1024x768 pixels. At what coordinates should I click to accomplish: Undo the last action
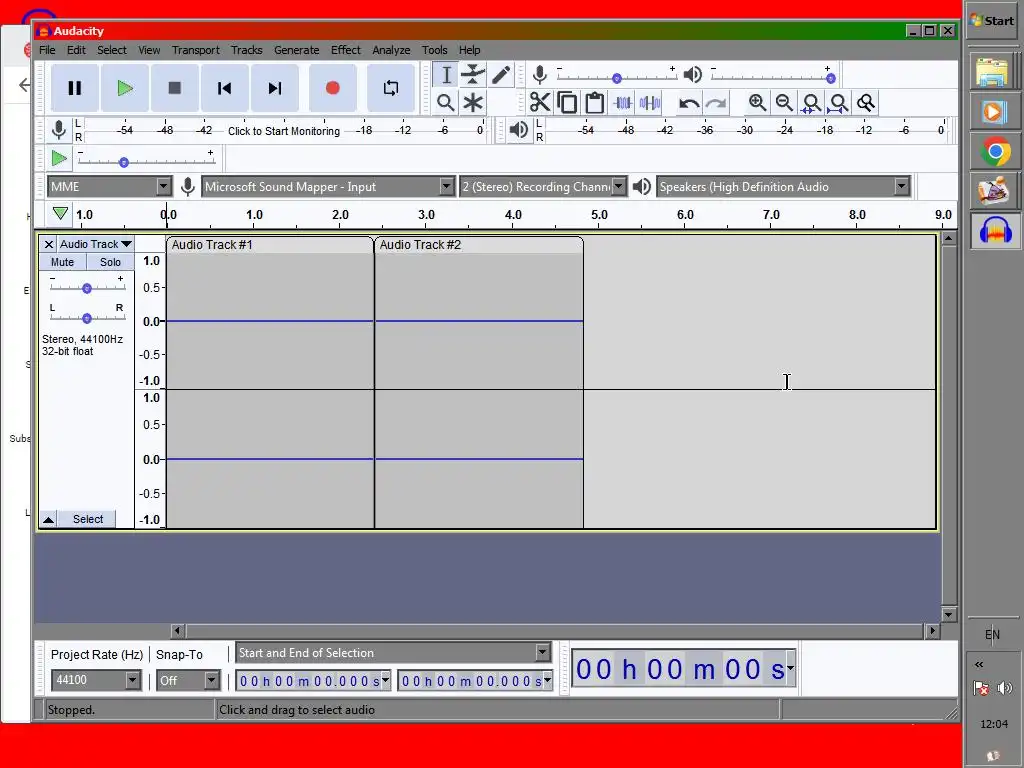click(689, 103)
